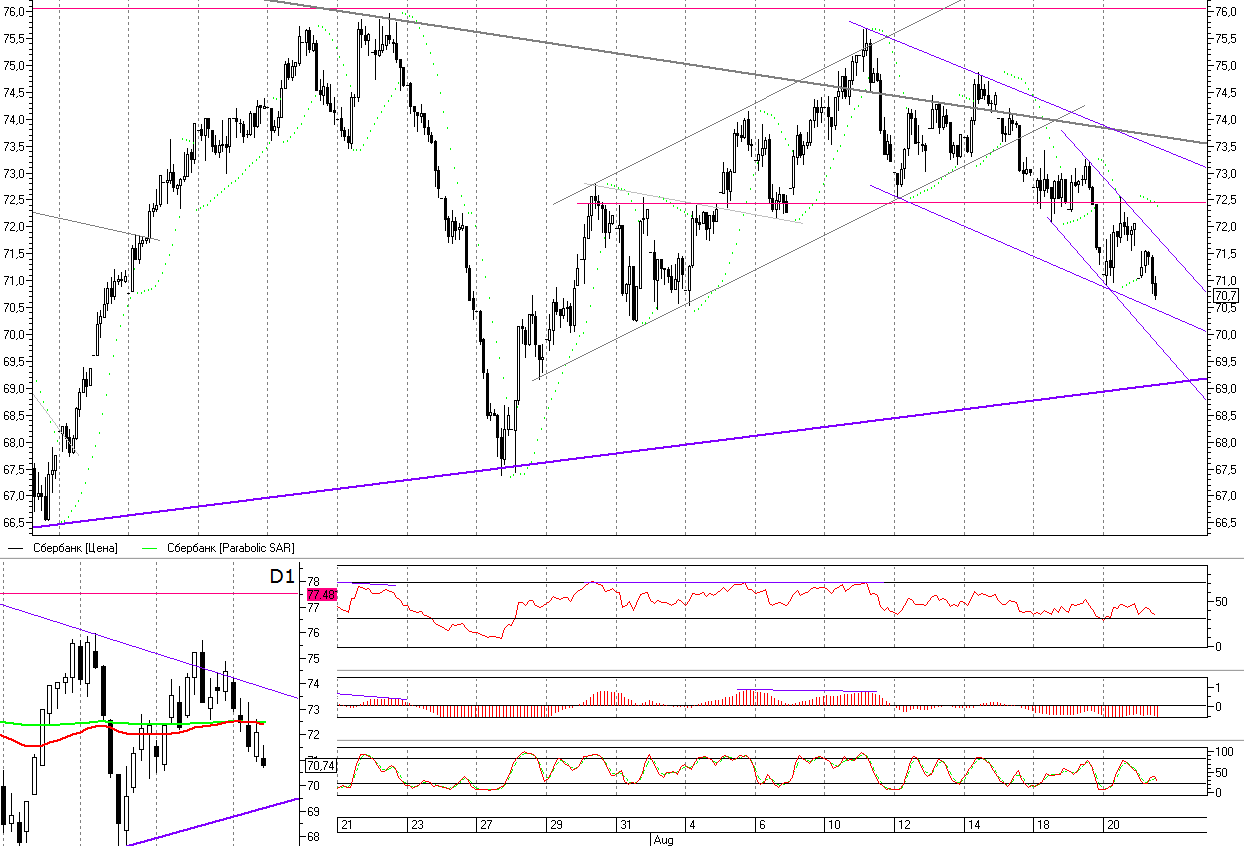Select the Aug month label on time axis
Screen dimensions: 1244x846
pos(662,840)
